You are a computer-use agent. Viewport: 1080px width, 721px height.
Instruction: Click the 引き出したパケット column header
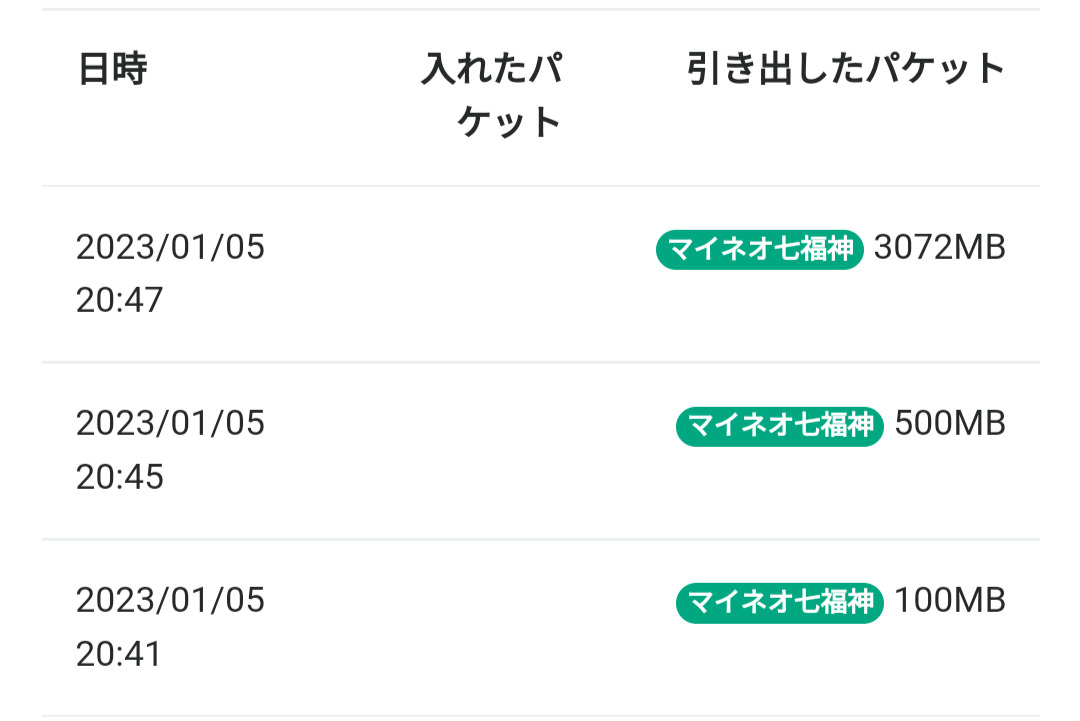pos(846,70)
